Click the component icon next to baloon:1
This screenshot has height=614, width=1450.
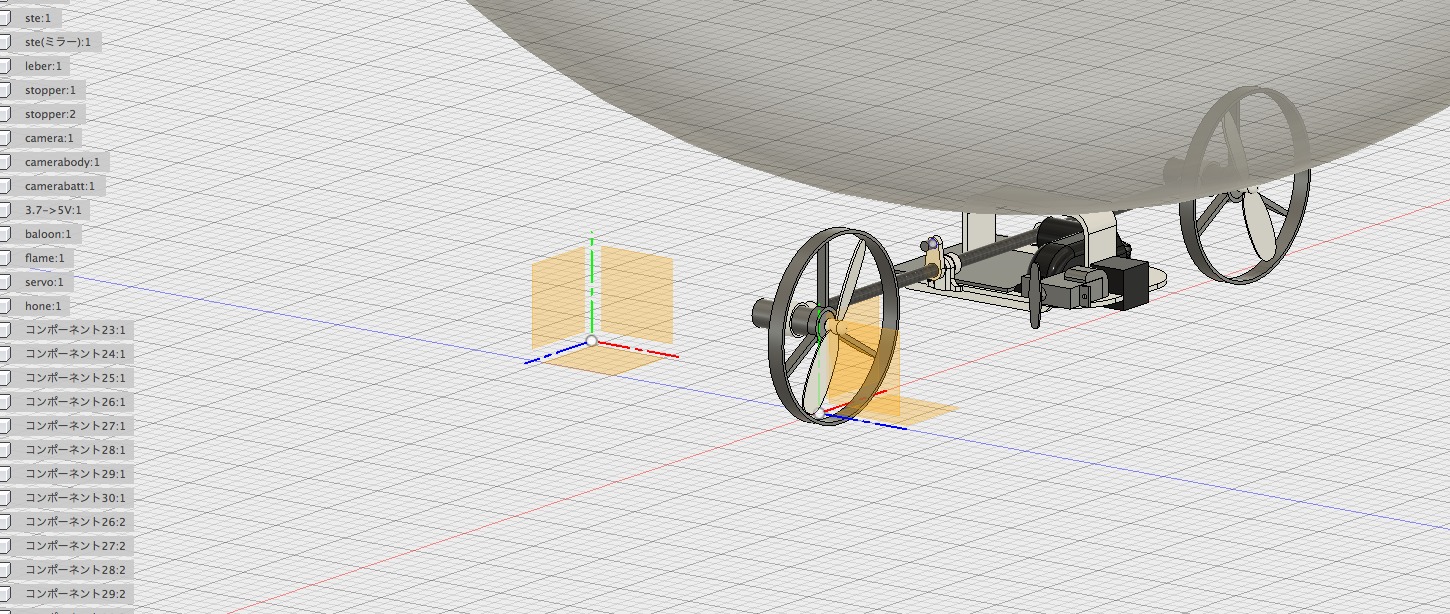[4, 234]
